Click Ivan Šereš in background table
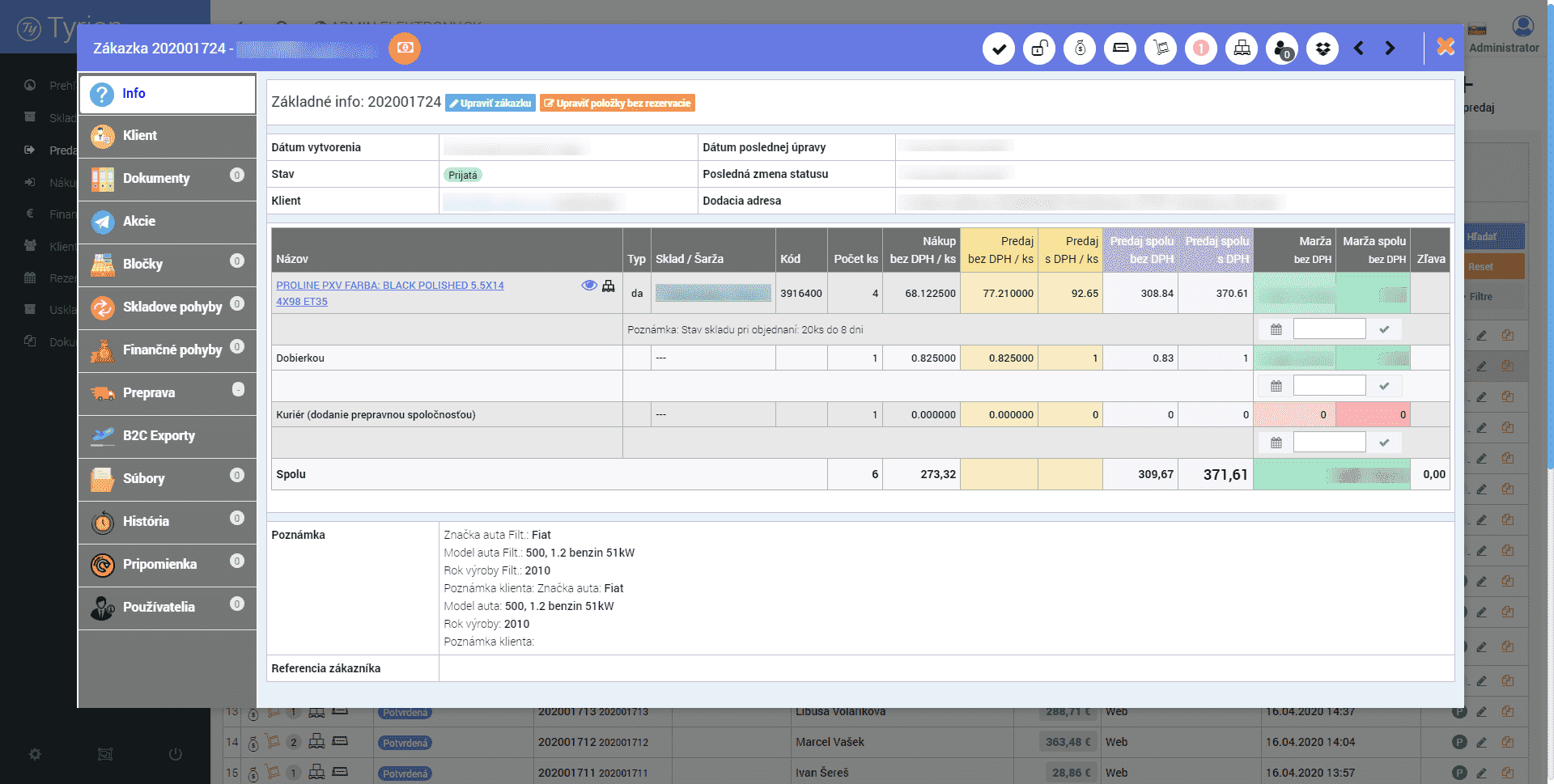This screenshot has height=784, width=1554. pos(822,773)
